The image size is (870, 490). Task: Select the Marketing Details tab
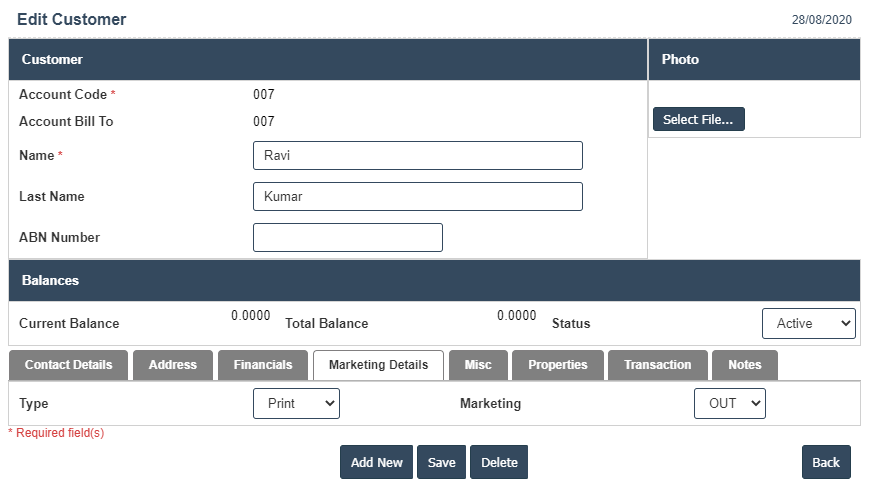click(378, 365)
